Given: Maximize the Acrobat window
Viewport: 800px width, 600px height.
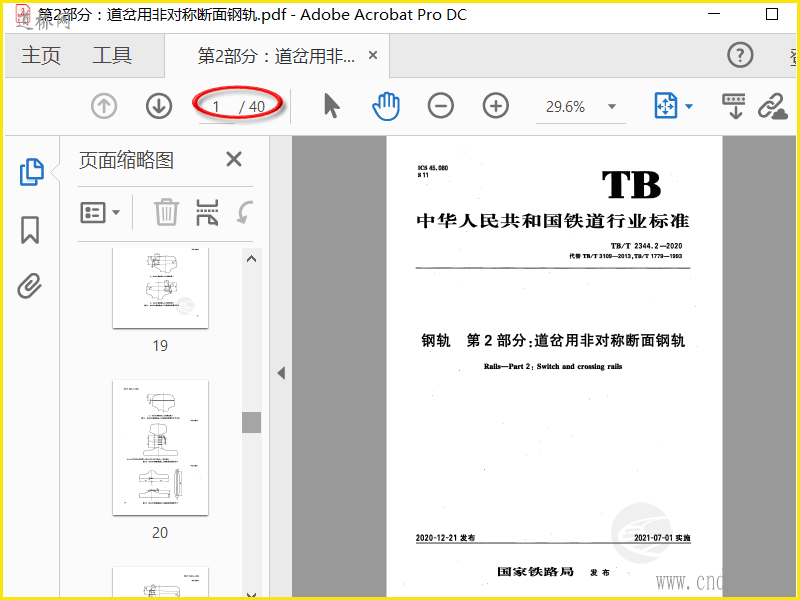Looking at the screenshot, I should (x=772, y=14).
